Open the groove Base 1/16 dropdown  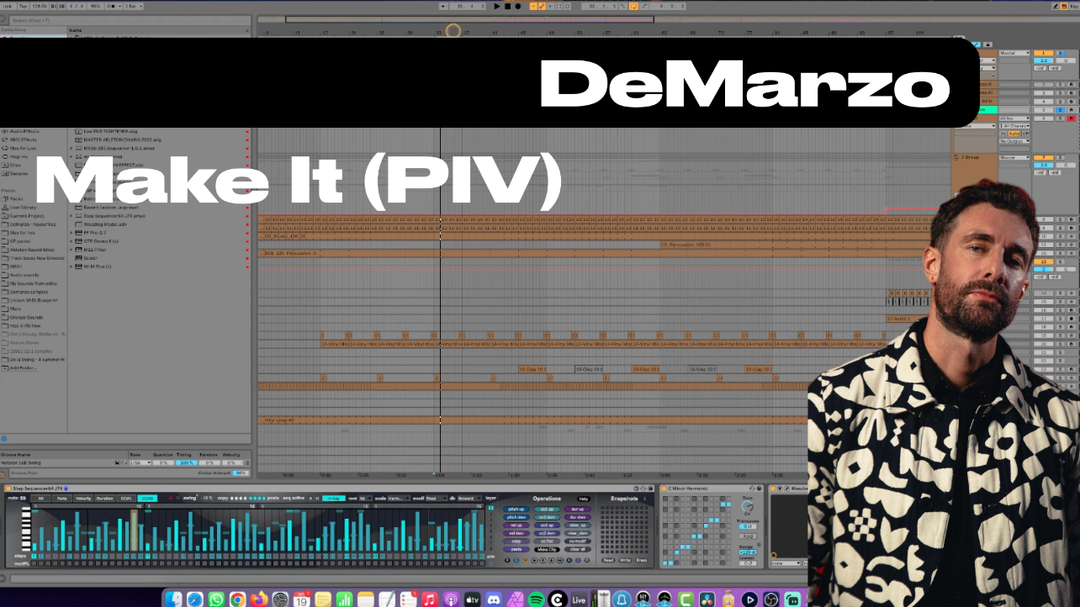(139, 463)
